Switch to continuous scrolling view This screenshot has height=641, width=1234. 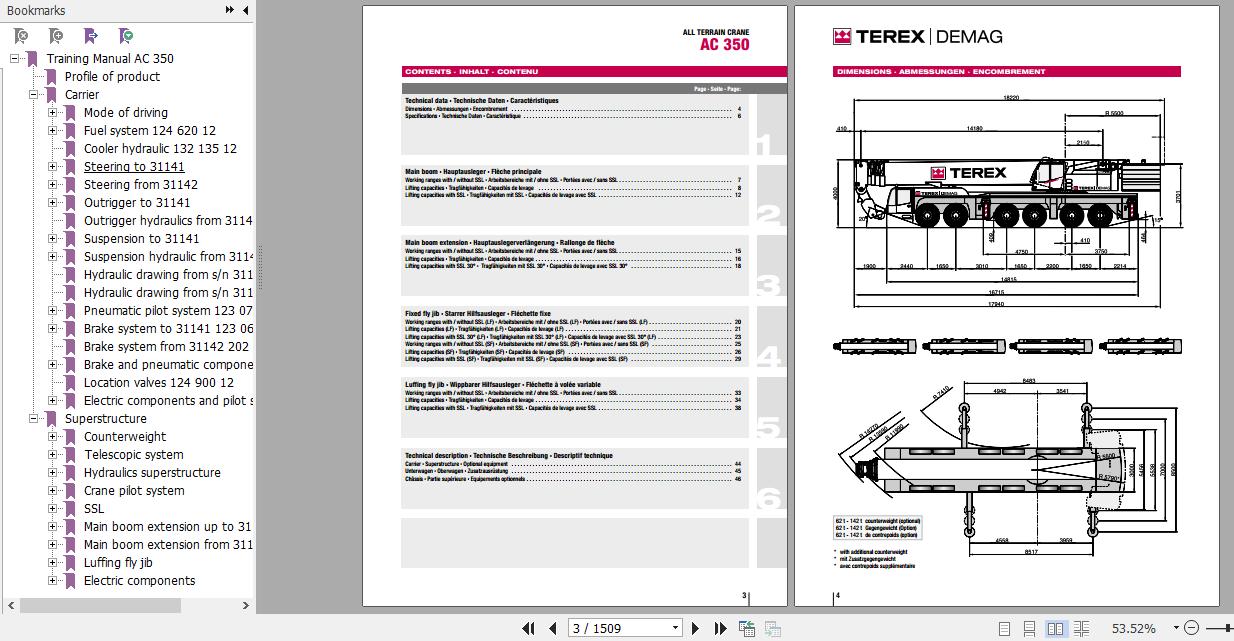tap(1030, 628)
